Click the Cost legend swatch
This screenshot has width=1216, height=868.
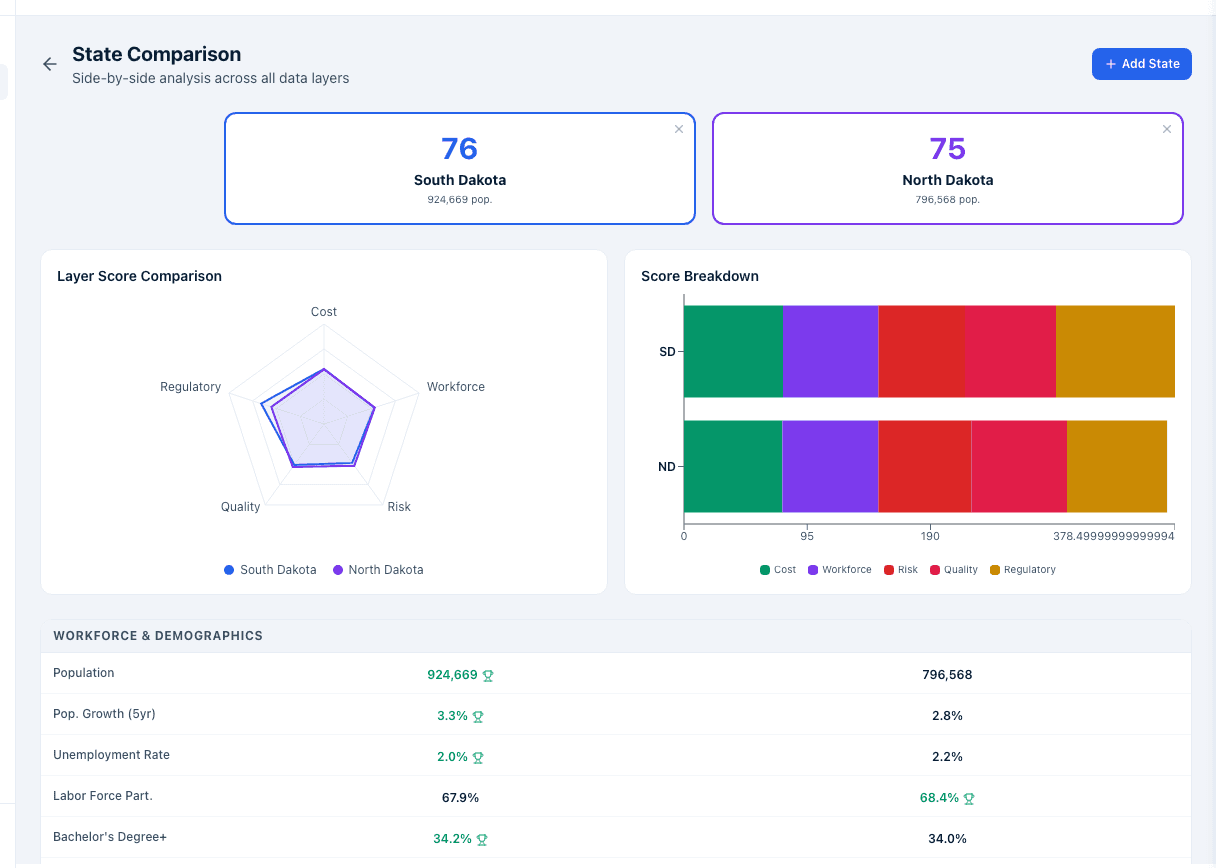pos(765,570)
